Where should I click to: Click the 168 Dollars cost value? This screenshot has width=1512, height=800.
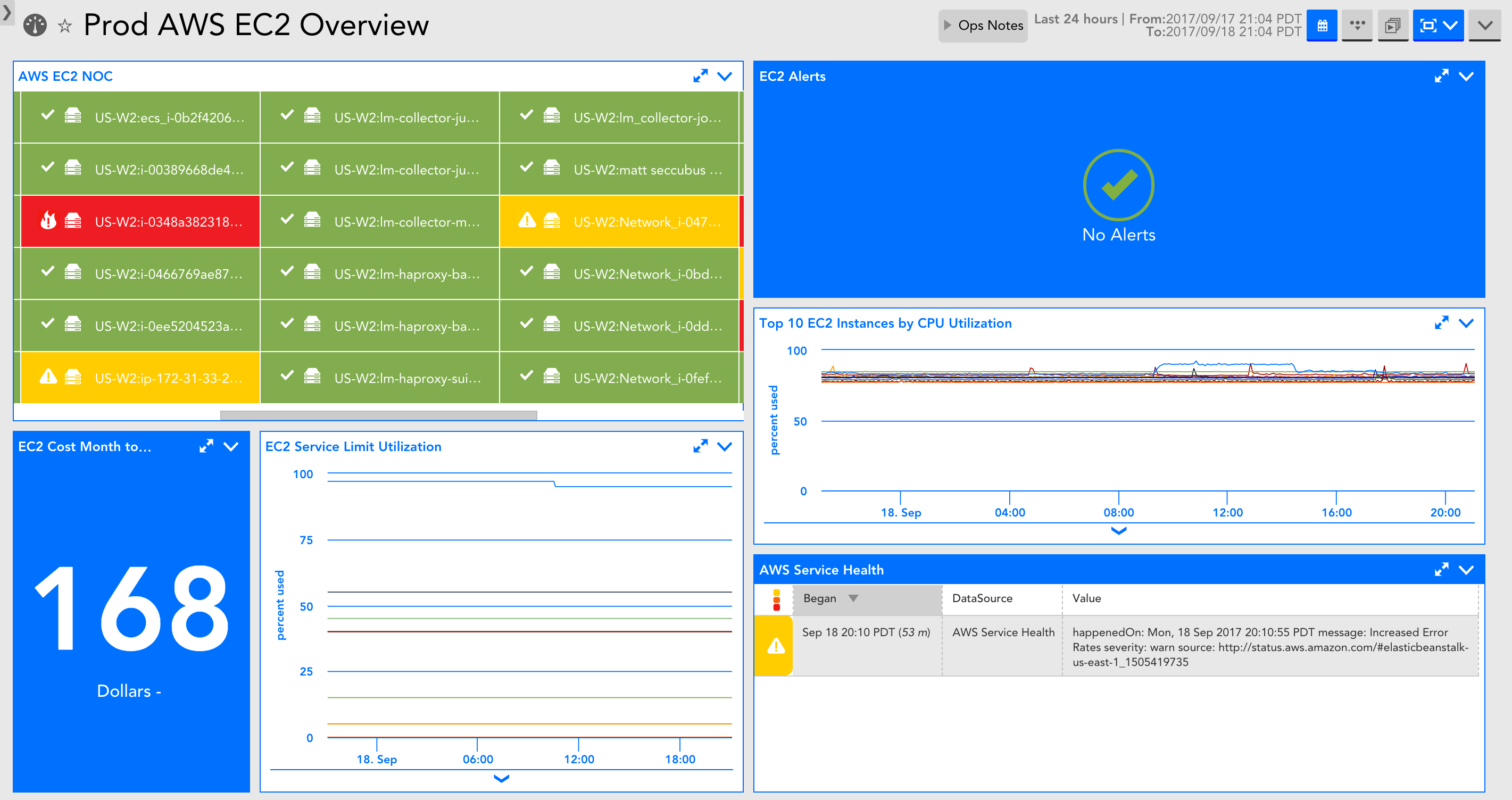click(131, 609)
